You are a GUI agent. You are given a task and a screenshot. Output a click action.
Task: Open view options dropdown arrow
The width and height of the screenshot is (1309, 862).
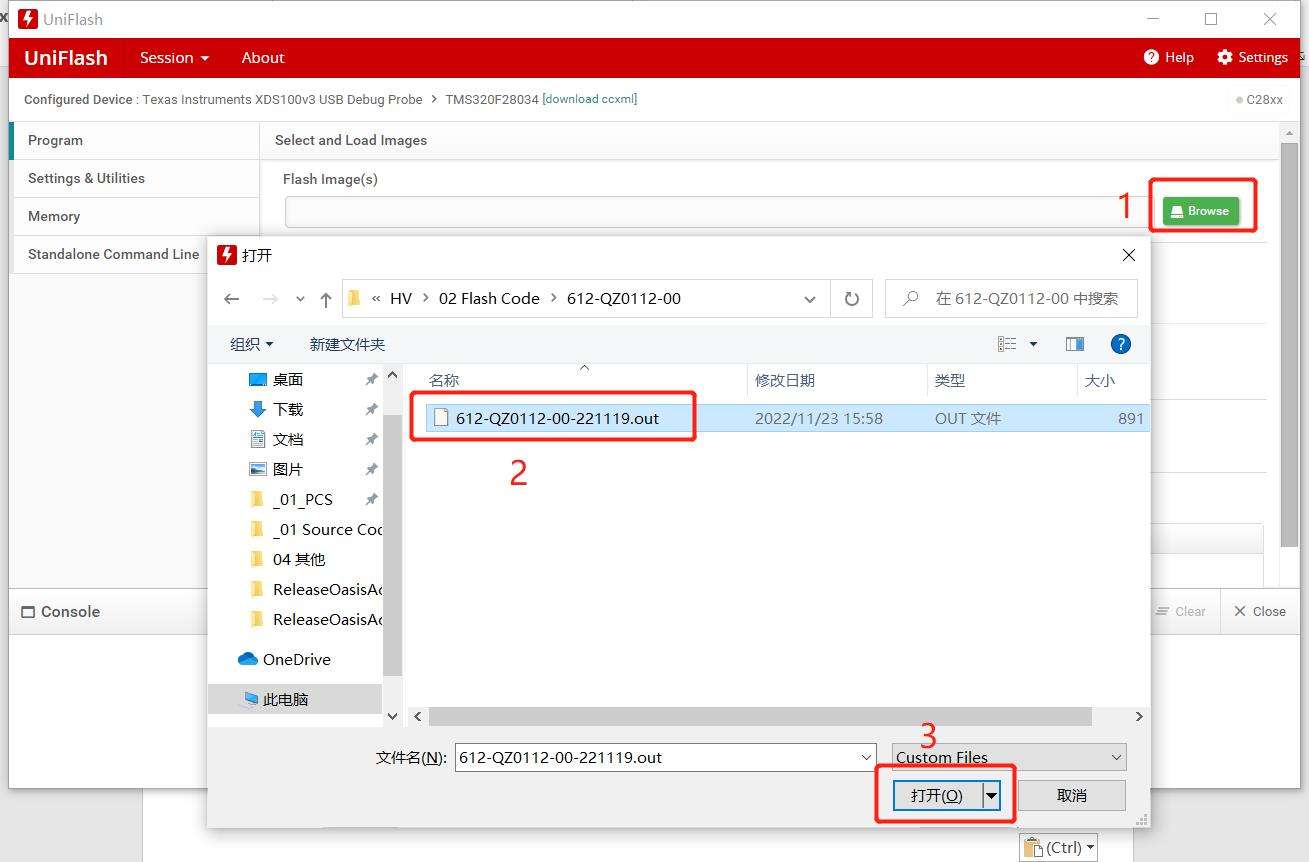pos(1033,344)
